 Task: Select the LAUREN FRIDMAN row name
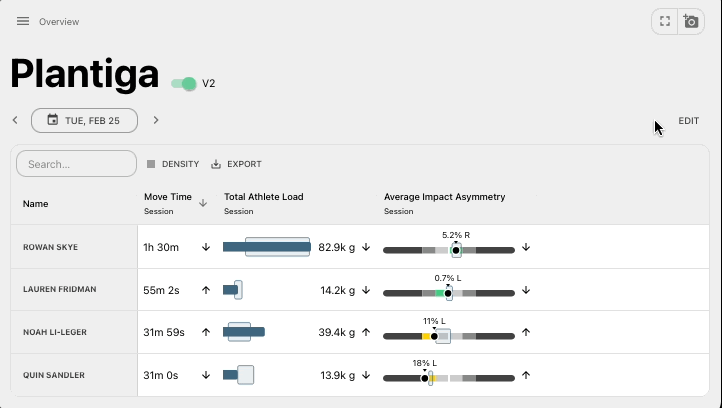(x=60, y=289)
